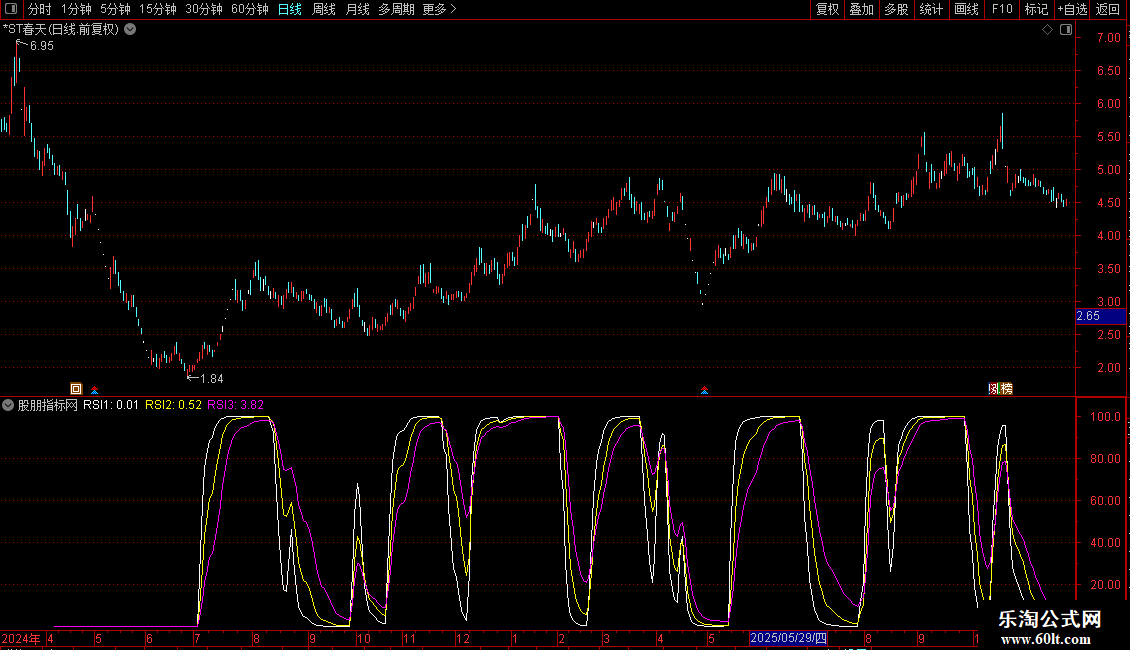Click the panel layout icon at top-left

coord(12,10)
